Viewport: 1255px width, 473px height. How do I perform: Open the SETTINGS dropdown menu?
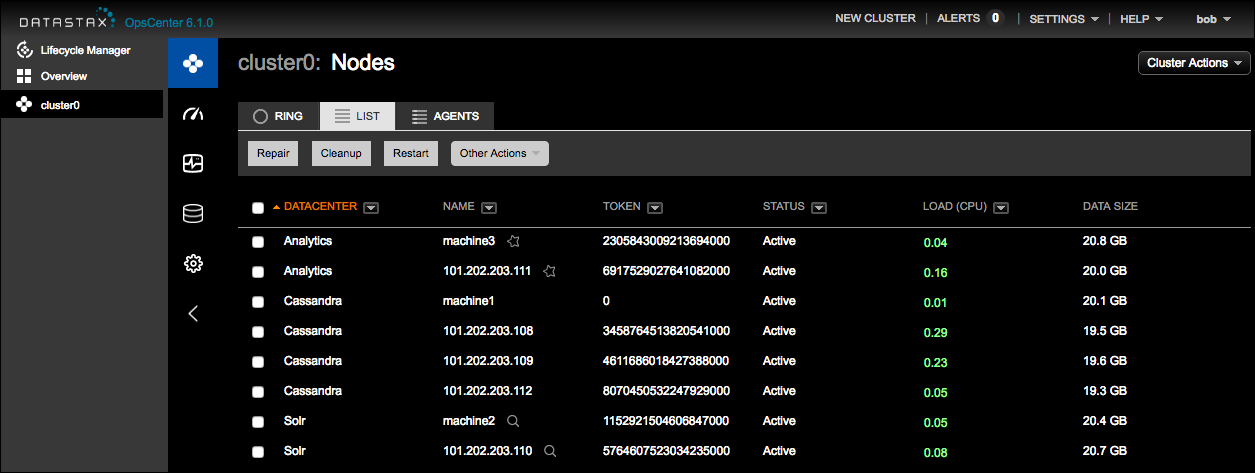(1064, 19)
